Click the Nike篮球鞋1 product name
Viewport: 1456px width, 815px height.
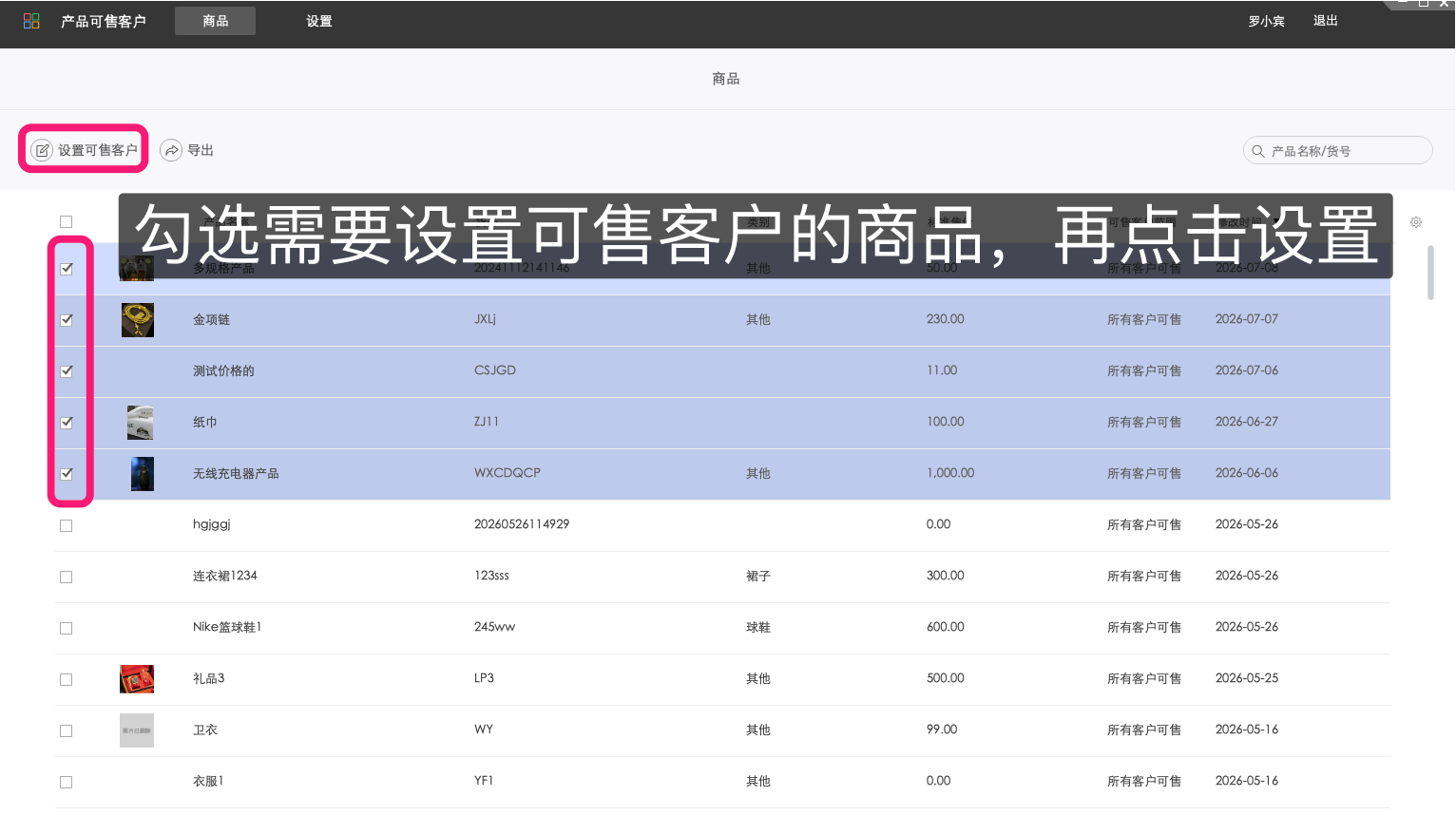227,627
